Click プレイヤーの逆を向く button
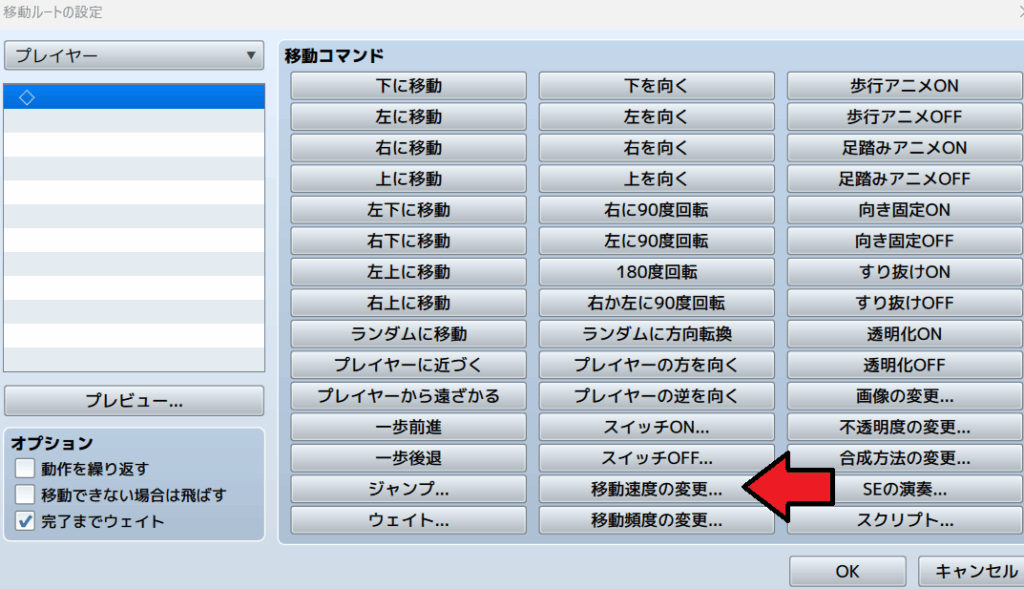Screen dimensions: 1024x589 pyautogui.click(x=657, y=396)
